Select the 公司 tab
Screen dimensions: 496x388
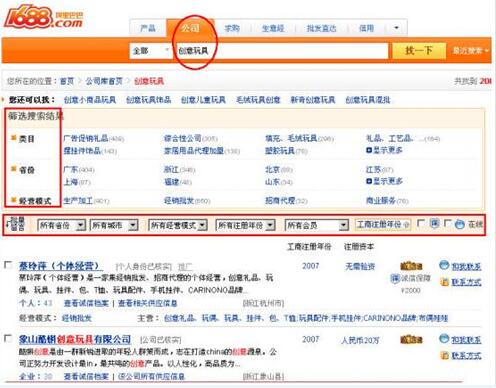tap(190, 28)
